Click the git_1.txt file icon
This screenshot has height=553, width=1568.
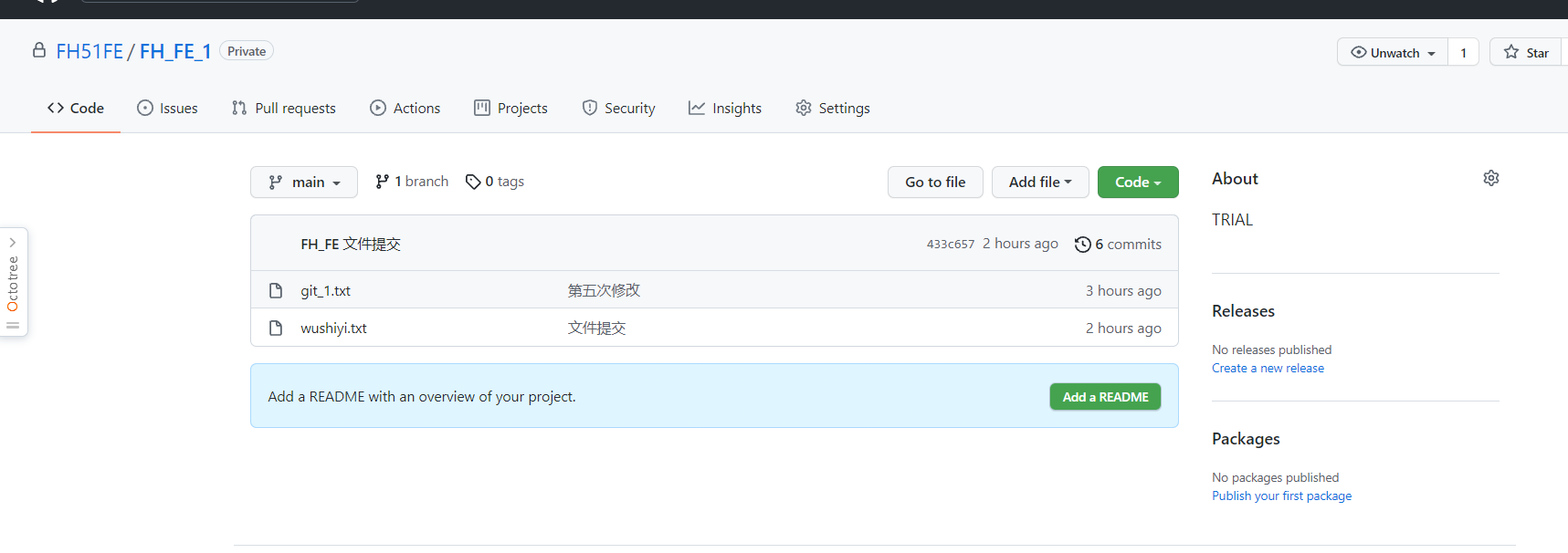tap(276, 290)
